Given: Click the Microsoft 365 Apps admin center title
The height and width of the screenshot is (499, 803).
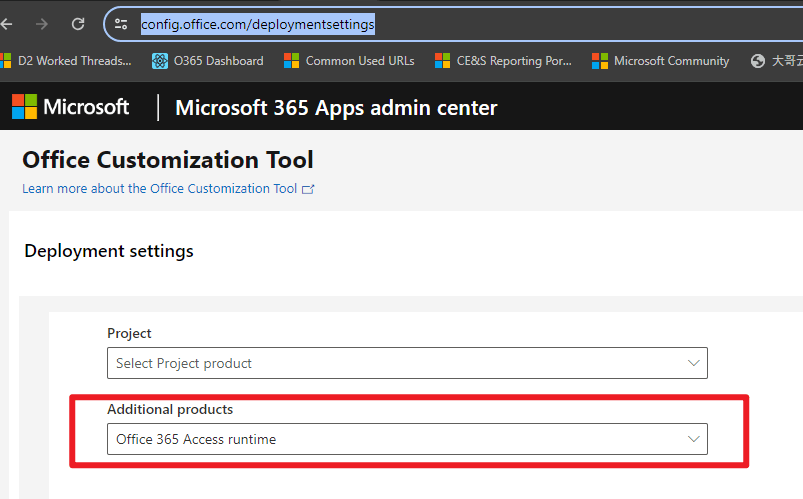Looking at the screenshot, I should 336,107.
